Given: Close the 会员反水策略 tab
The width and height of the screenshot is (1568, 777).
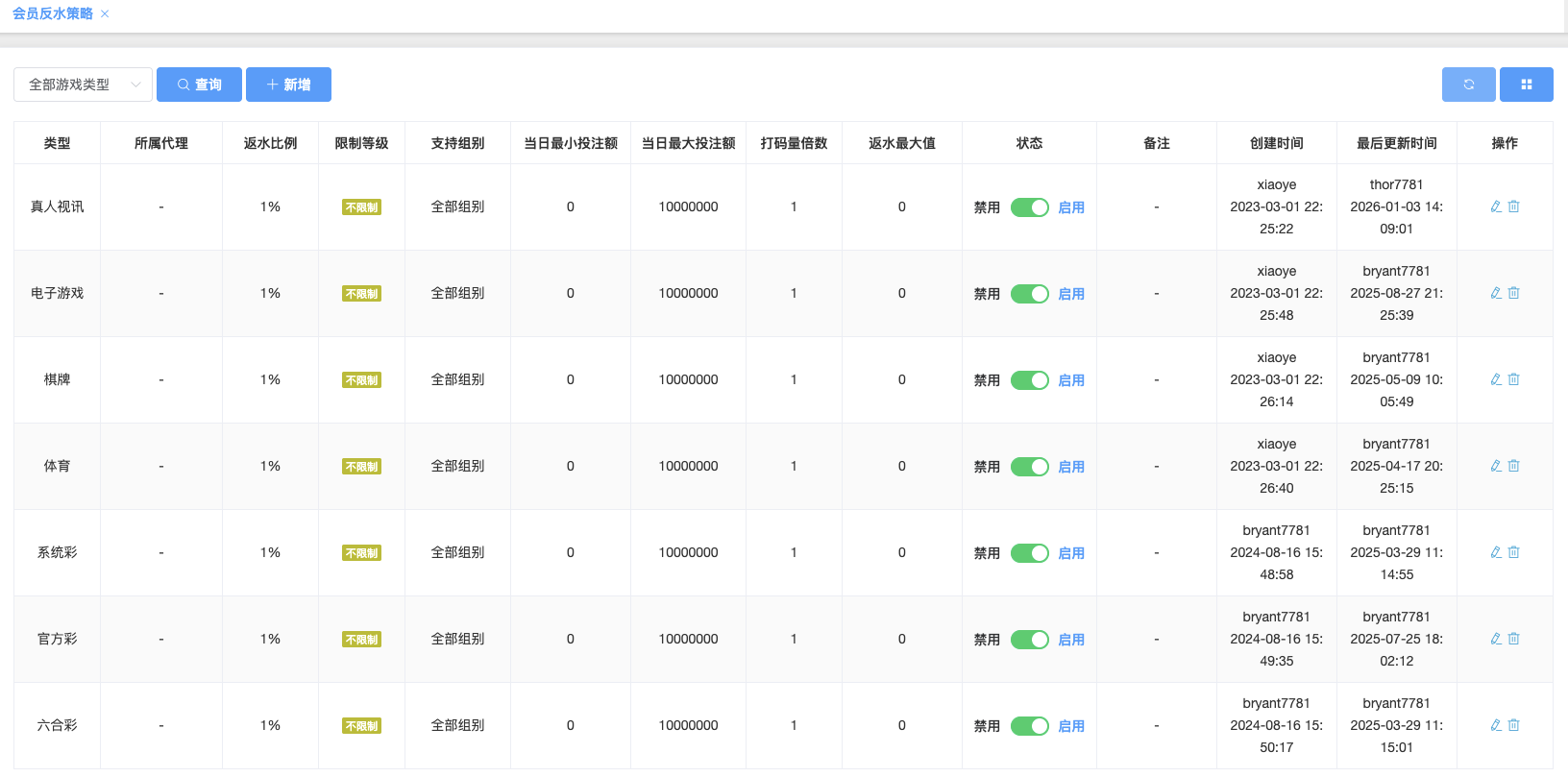Looking at the screenshot, I should click(105, 14).
